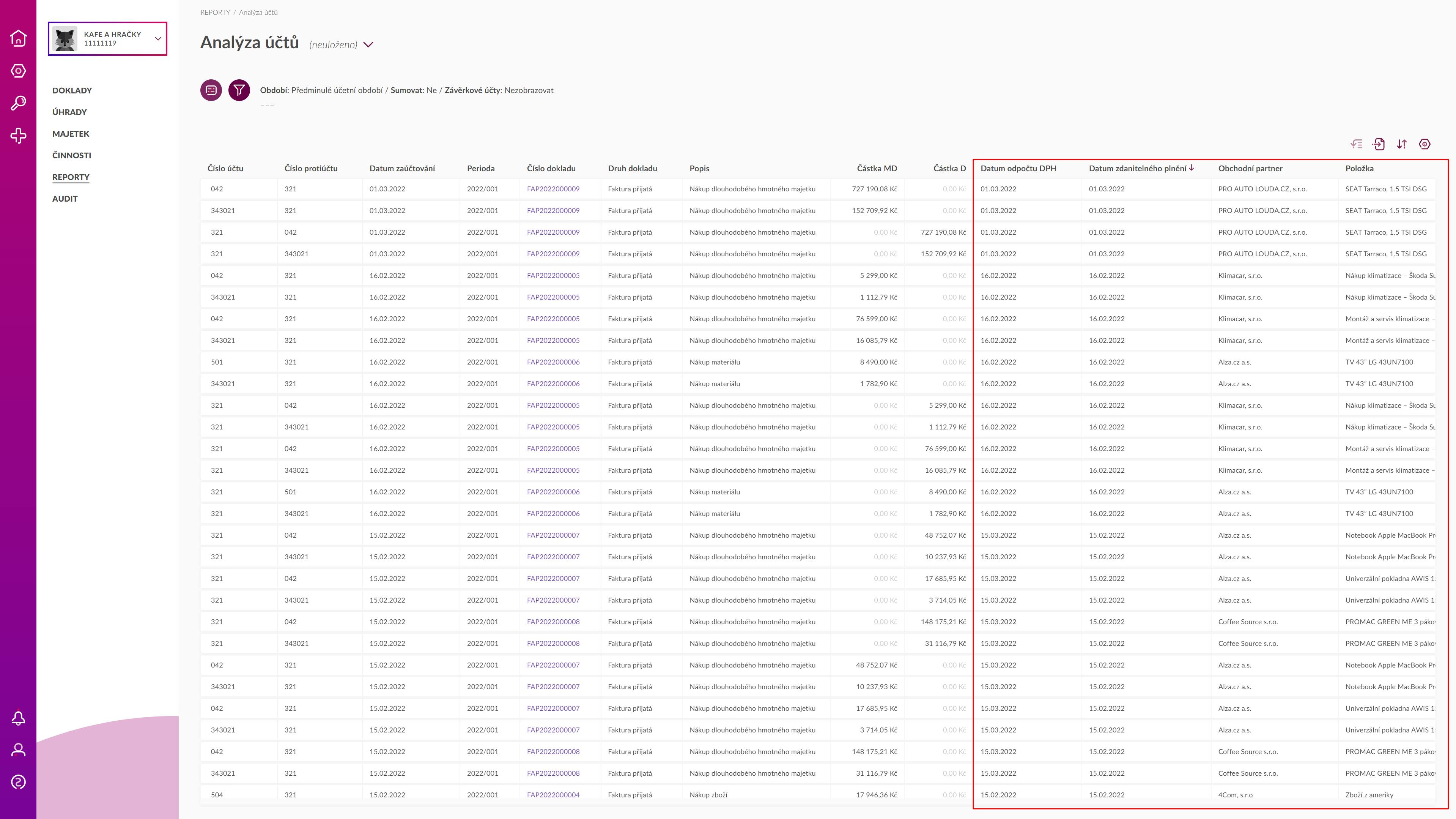Image resolution: width=1456 pixels, height=819 pixels.
Task: Open notifications bell icon
Action: 18,718
